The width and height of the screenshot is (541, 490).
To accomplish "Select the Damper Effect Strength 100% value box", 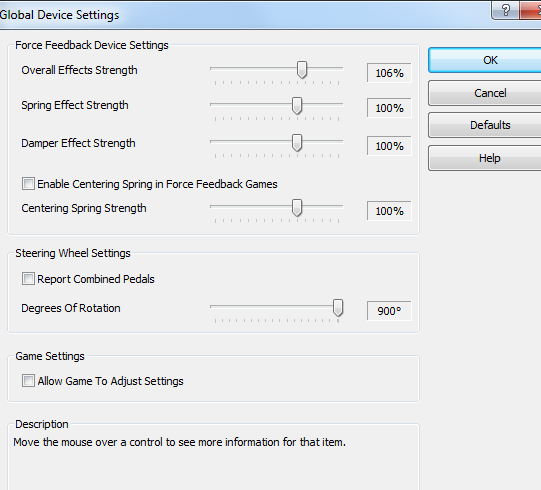I will [x=389, y=146].
